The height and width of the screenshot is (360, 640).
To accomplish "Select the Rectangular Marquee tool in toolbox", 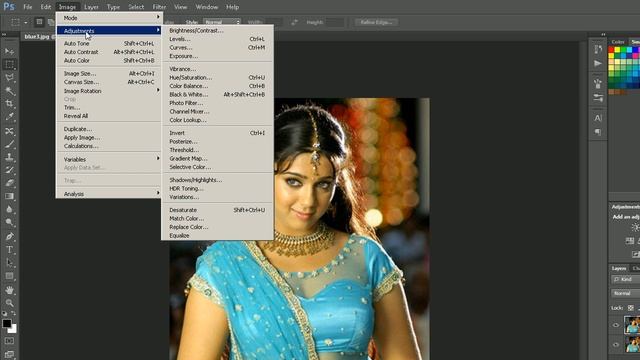I will point(9,64).
